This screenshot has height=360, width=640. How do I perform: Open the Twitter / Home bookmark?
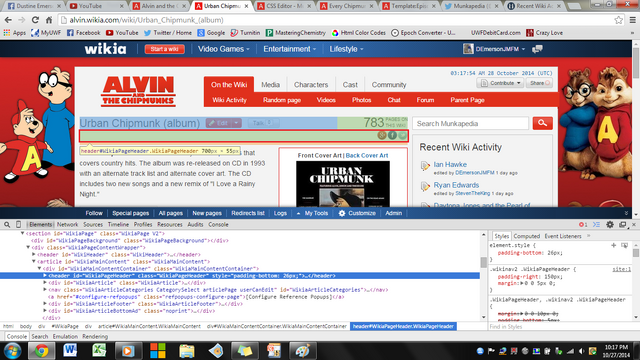pyautogui.click(x=168, y=33)
